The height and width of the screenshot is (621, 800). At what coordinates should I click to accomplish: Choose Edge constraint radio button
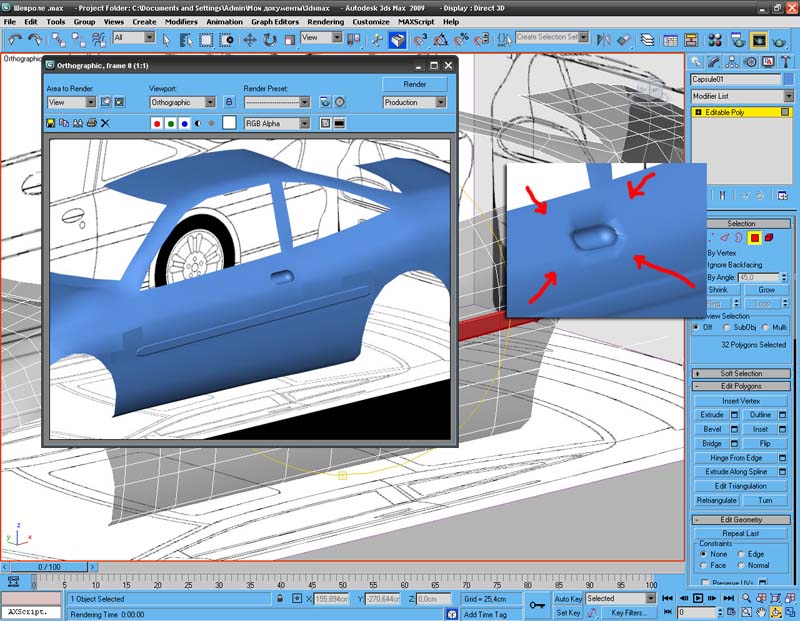click(741, 554)
